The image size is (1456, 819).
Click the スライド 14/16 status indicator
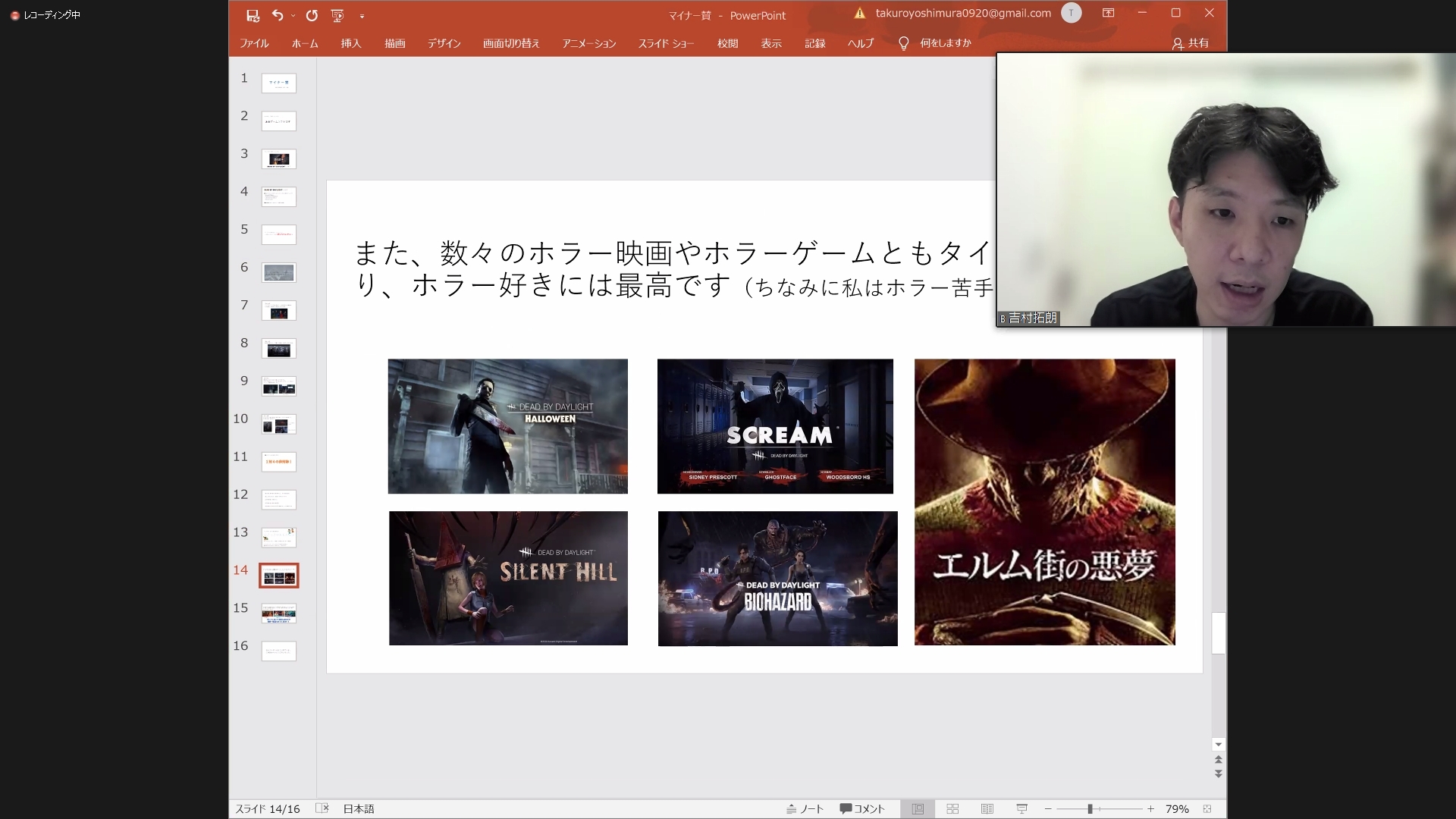[x=267, y=808]
